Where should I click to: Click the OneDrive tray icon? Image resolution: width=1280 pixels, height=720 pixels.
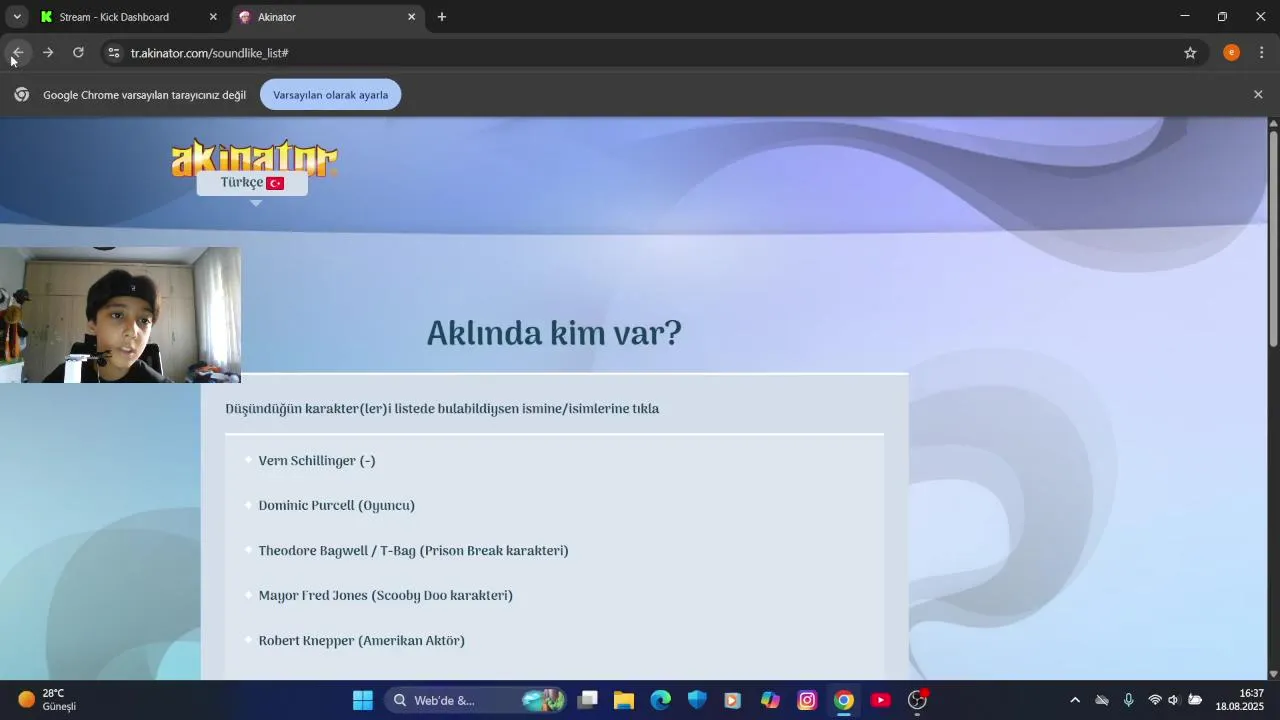[1102, 700]
